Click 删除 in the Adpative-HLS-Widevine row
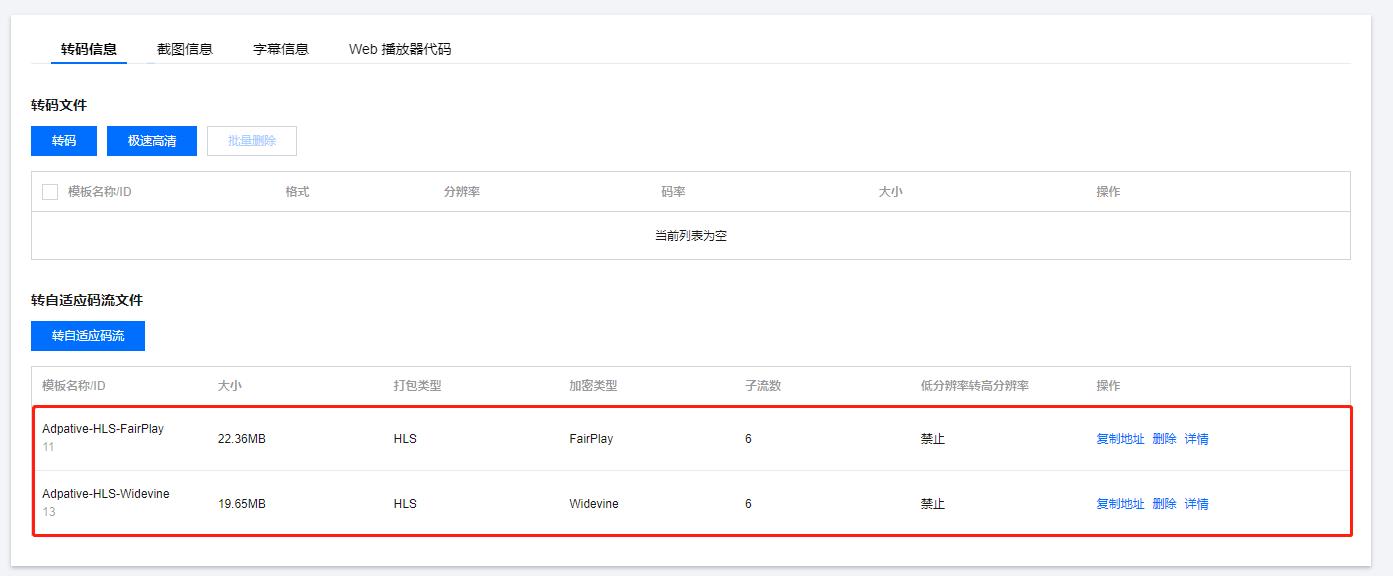This screenshot has height=576, width=1393. 1164,504
